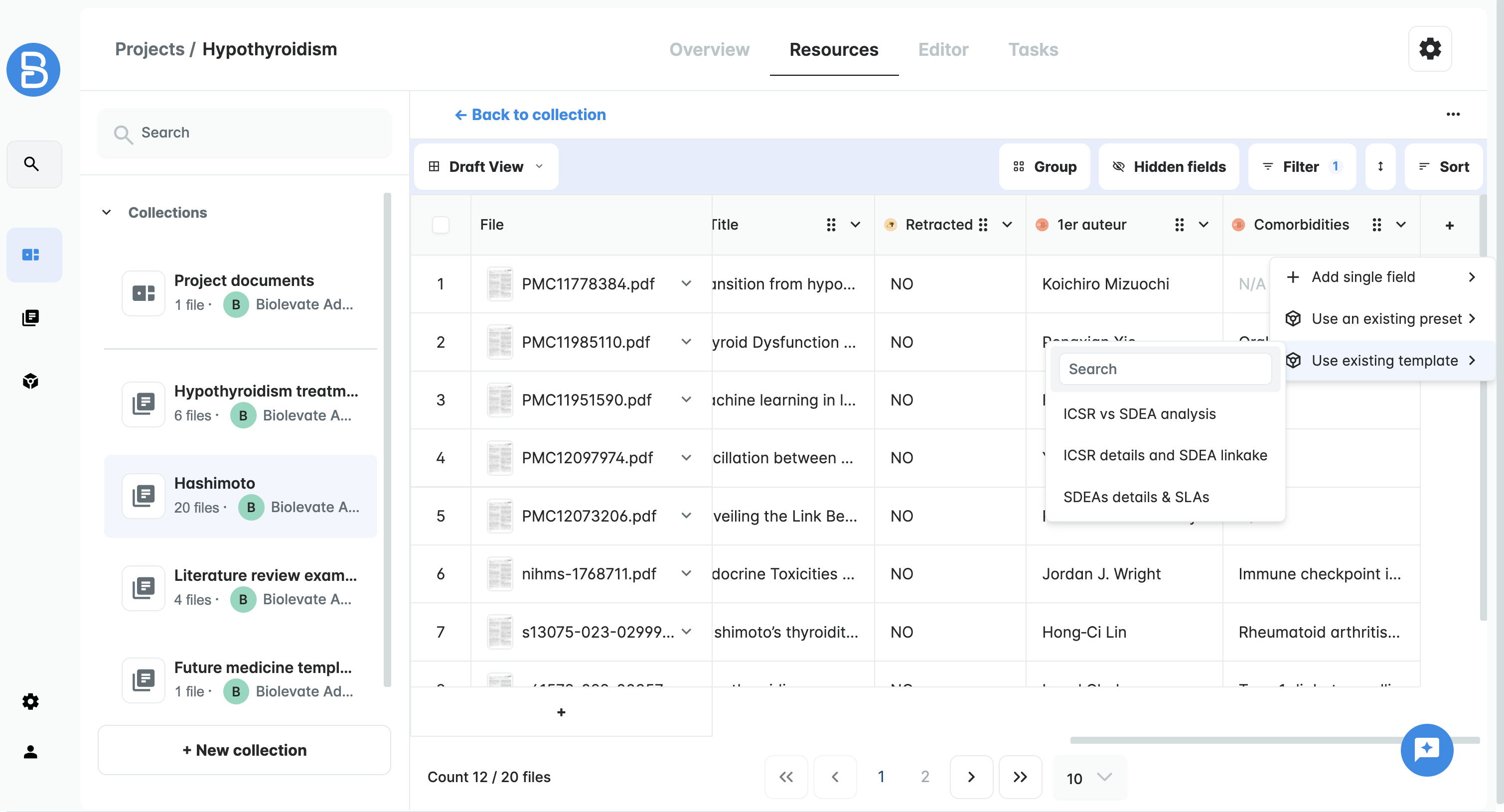1504x812 pixels.
Task: Click the New collection button
Action: [244, 750]
